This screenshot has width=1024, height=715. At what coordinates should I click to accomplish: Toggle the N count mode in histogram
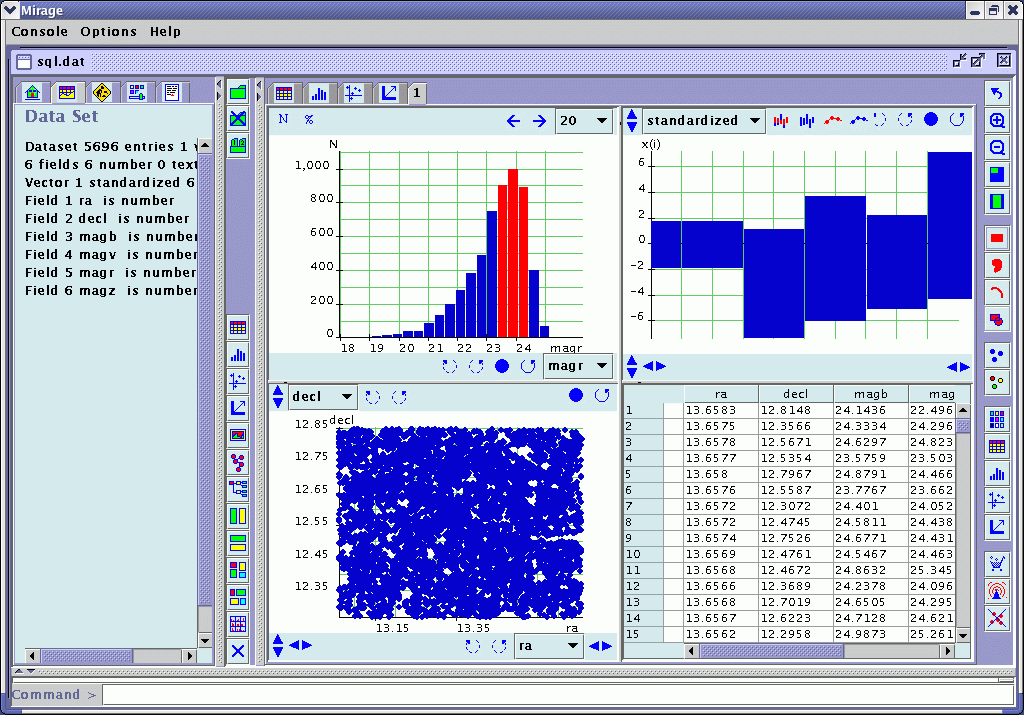283,119
